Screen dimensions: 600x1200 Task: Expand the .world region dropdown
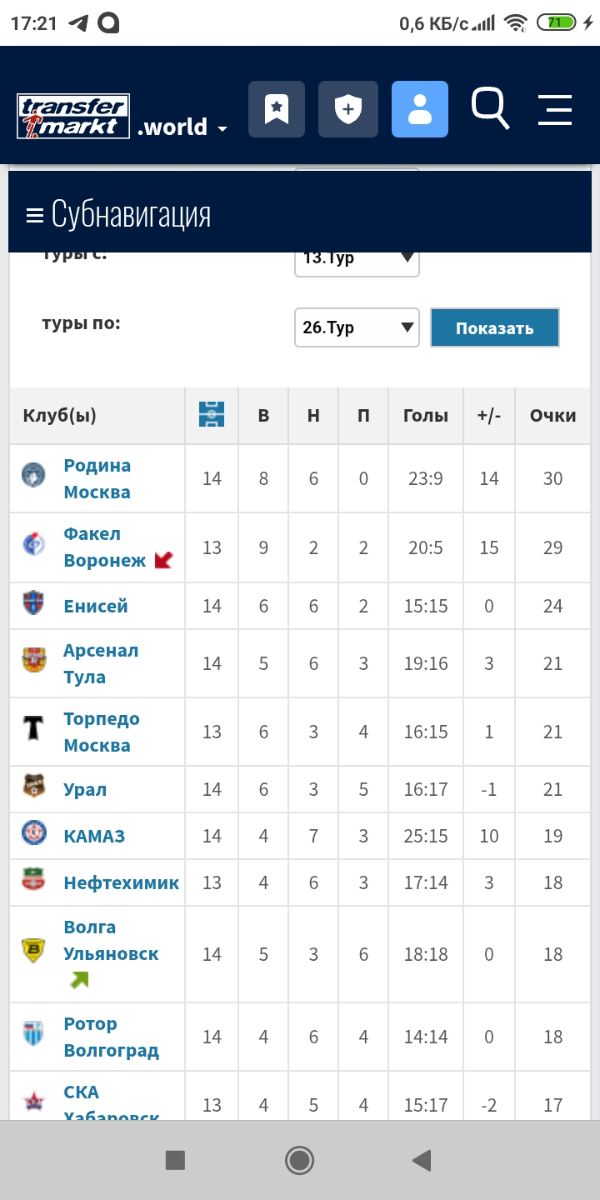(x=183, y=128)
